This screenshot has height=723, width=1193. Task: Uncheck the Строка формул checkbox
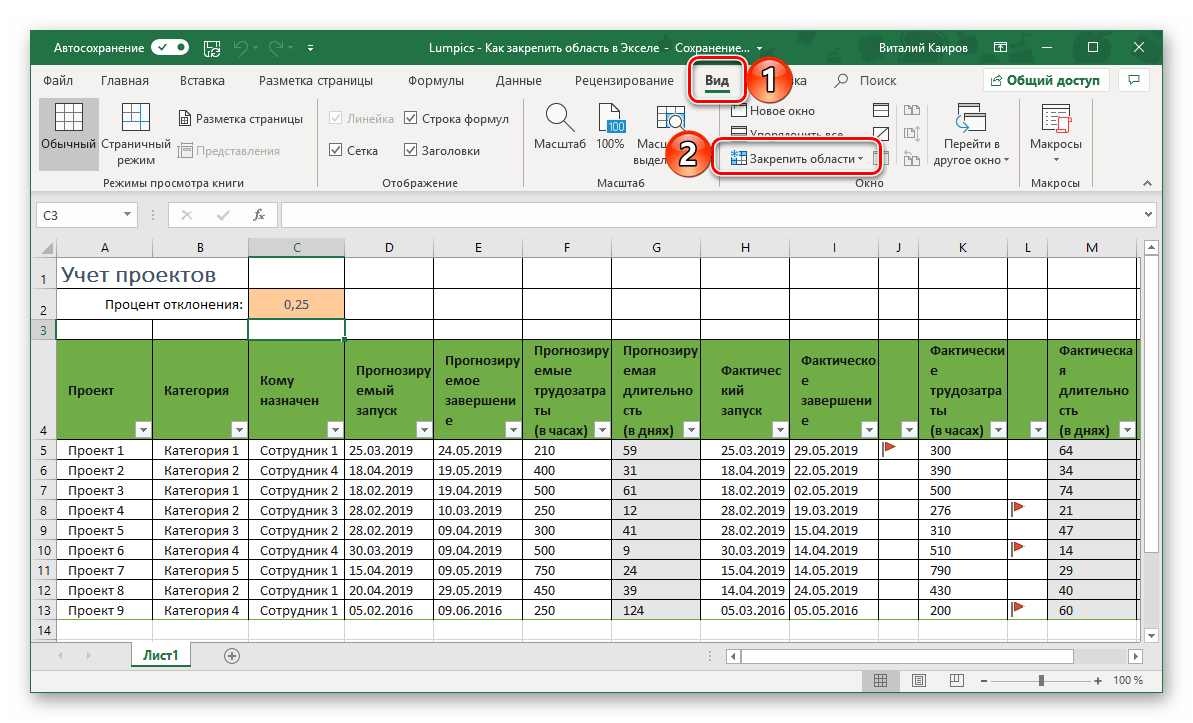pyautogui.click(x=411, y=119)
